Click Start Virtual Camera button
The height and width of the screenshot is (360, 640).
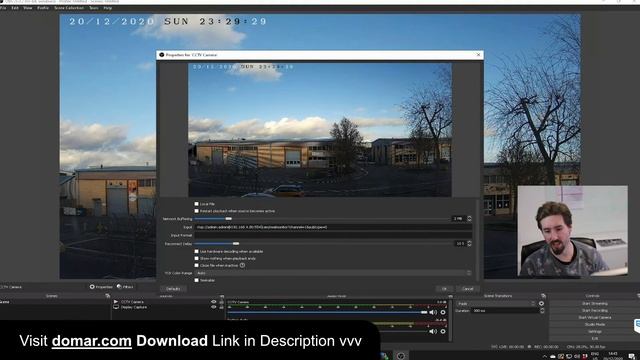point(595,318)
